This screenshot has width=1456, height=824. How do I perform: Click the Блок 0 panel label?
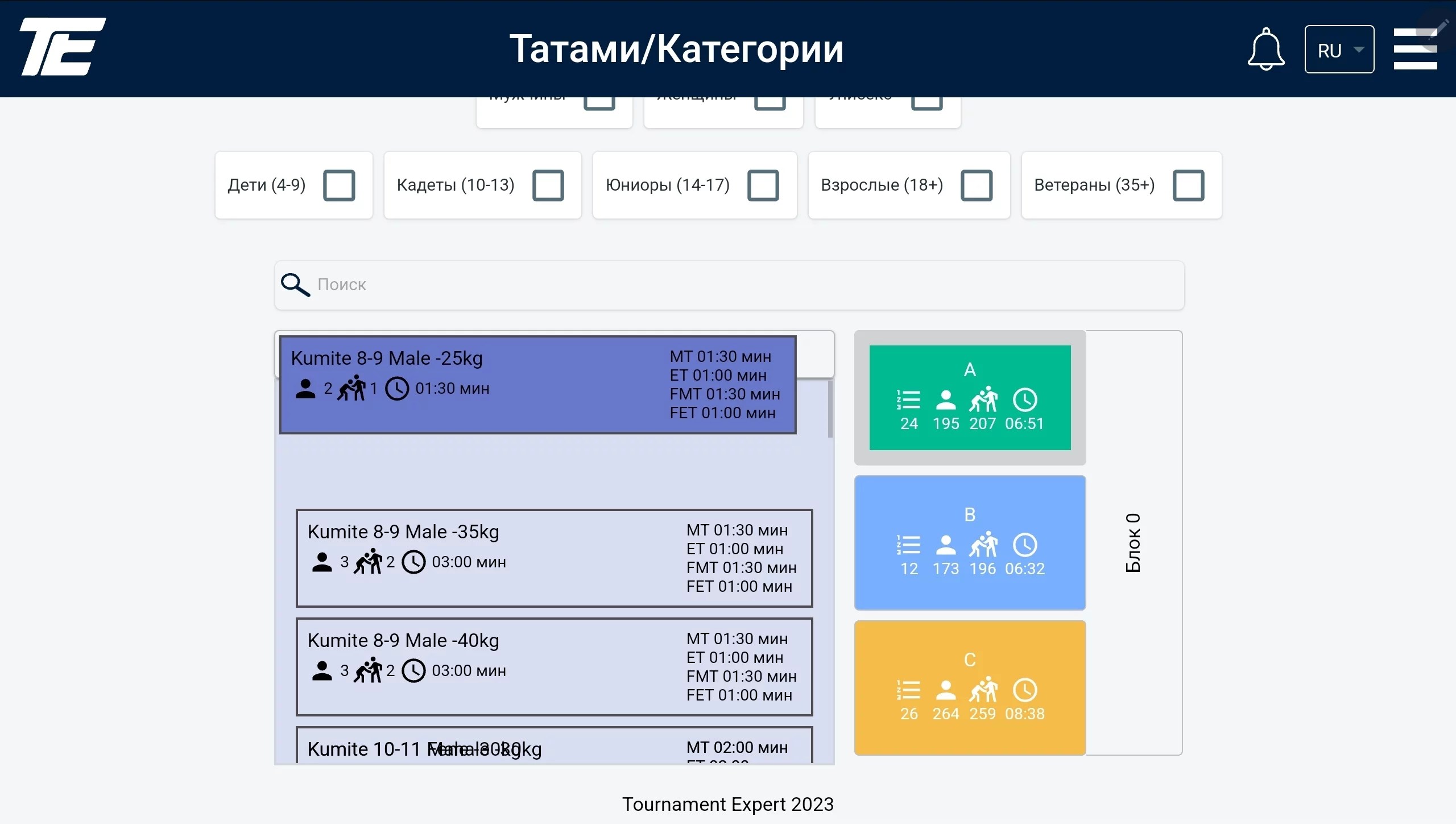[x=1133, y=543]
